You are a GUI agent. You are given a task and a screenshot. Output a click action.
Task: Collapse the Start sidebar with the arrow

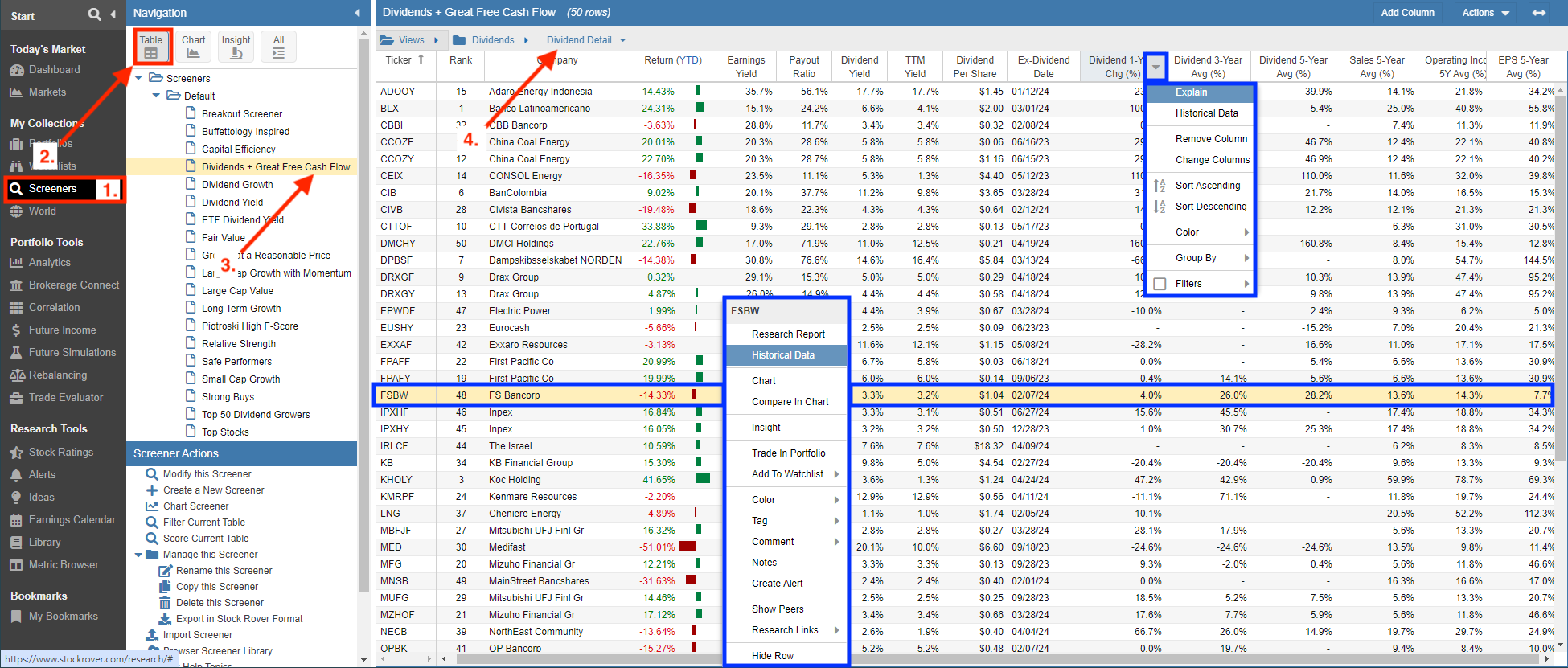tap(113, 14)
